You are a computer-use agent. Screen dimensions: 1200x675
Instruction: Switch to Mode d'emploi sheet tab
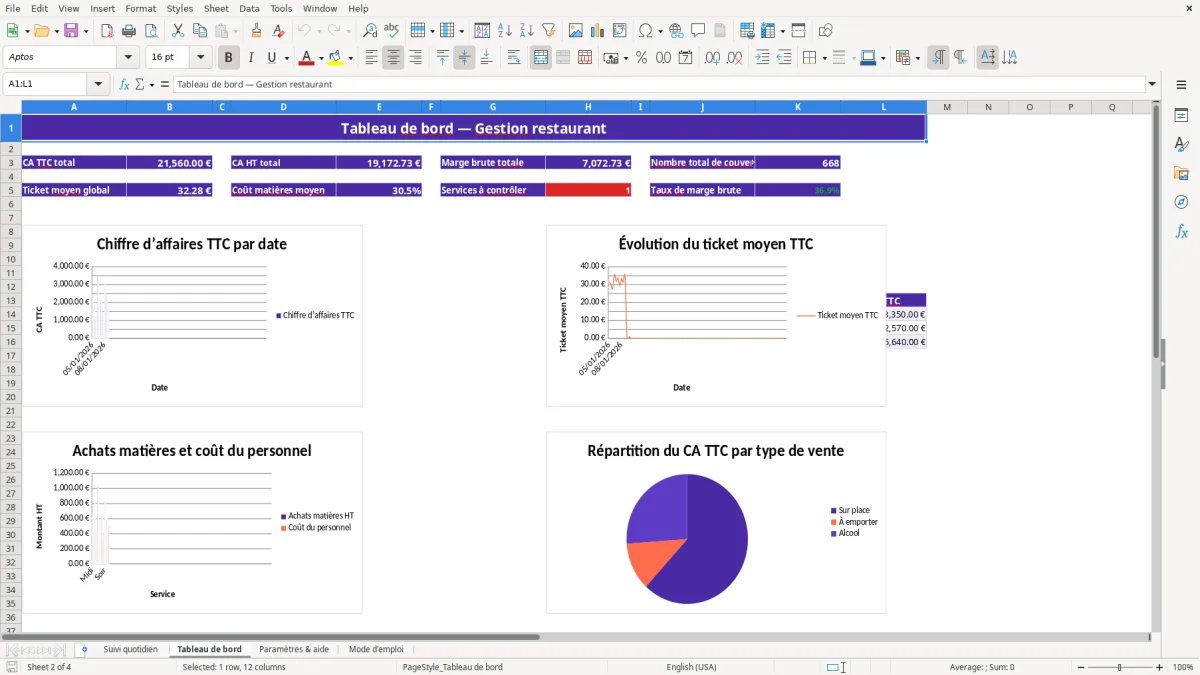[x=376, y=650]
